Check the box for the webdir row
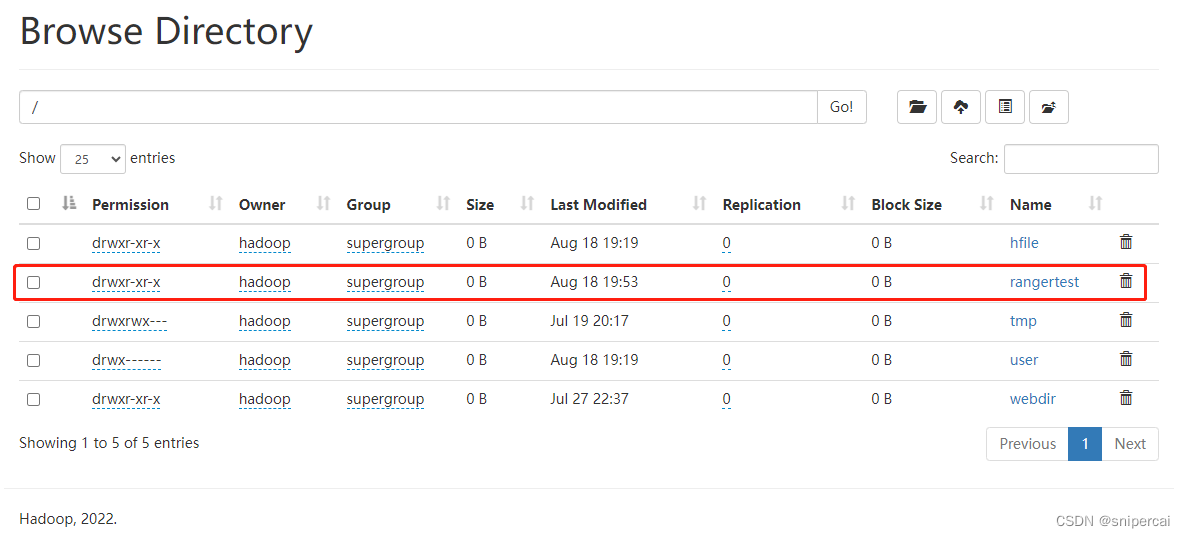This screenshot has height=538, width=1185. point(33,399)
